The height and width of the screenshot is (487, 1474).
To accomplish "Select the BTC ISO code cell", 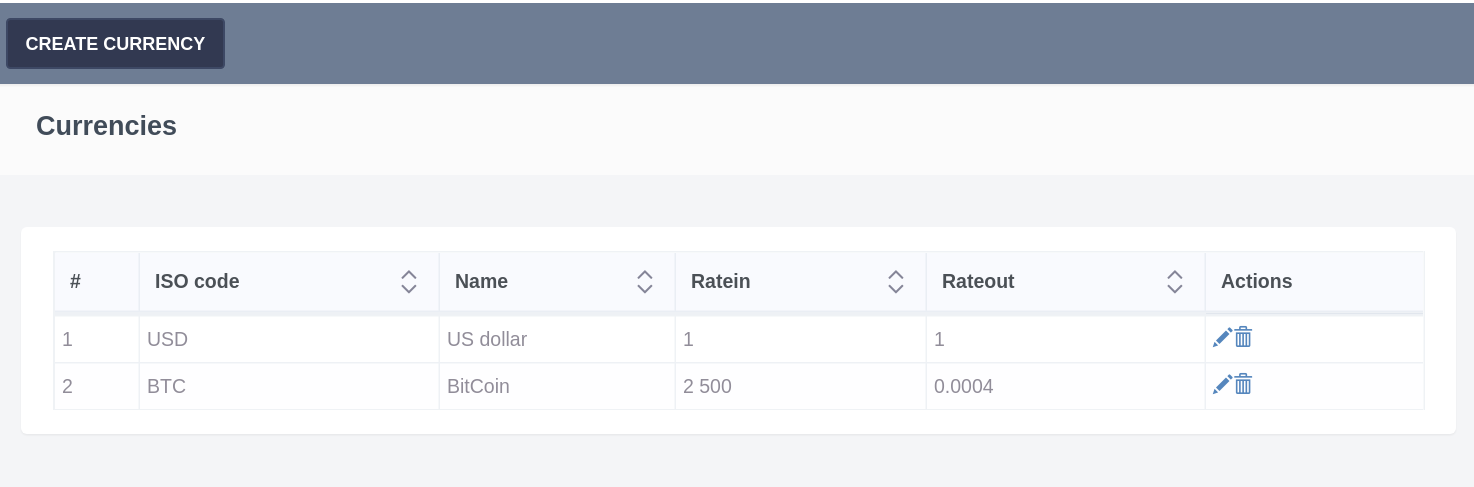I will pyautogui.click(x=167, y=386).
